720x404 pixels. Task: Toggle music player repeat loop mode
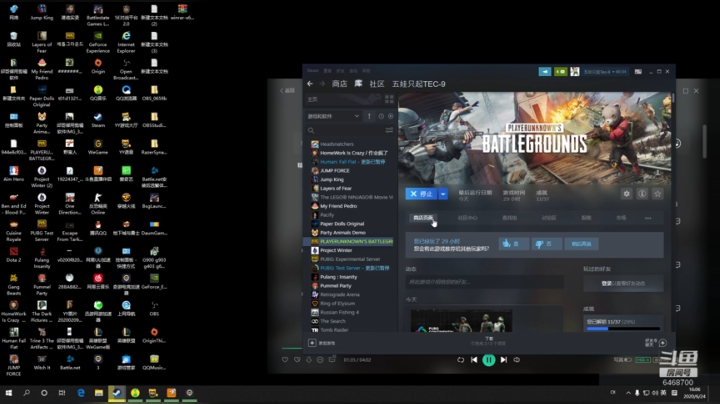(460, 360)
